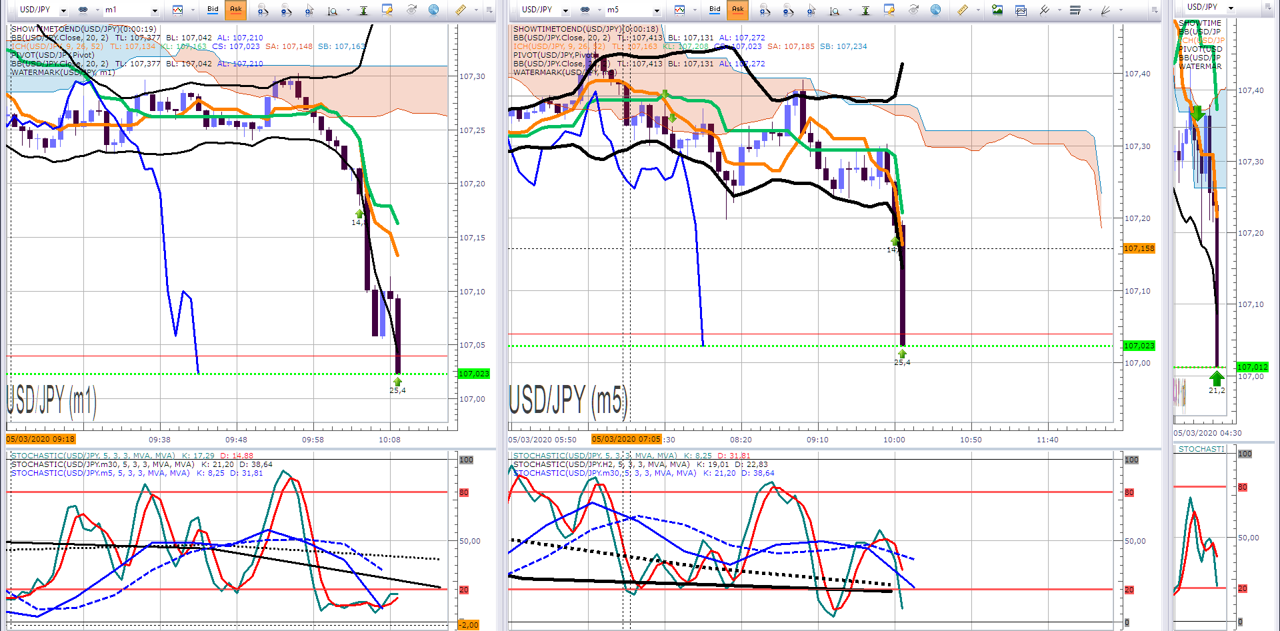
Task: Click the chart type icon in m1 toolbar
Action: click(x=177, y=9)
